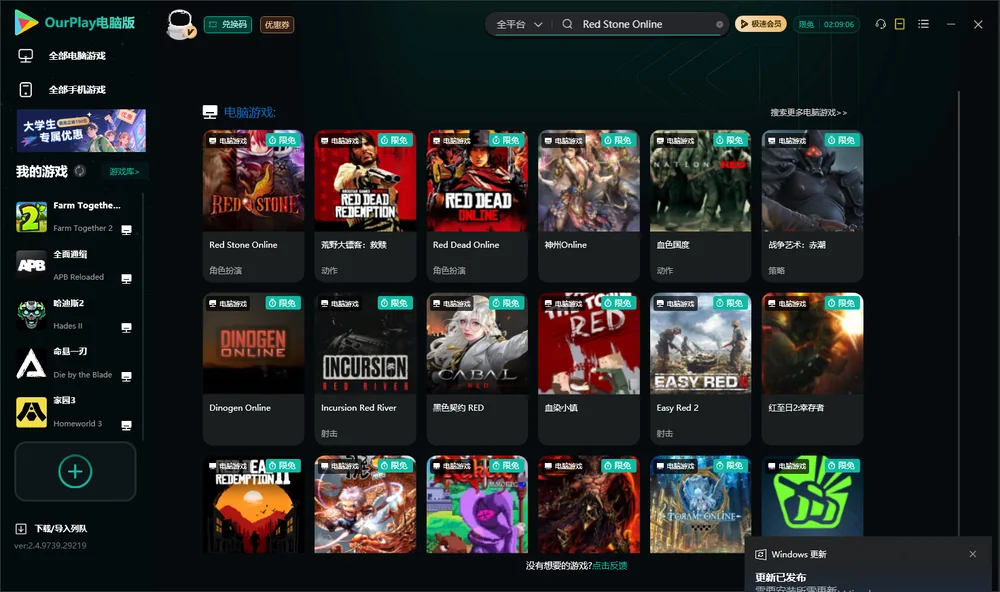Open the main menu list icon
The height and width of the screenshot is (592, 1000).
[x=923, y=24]
